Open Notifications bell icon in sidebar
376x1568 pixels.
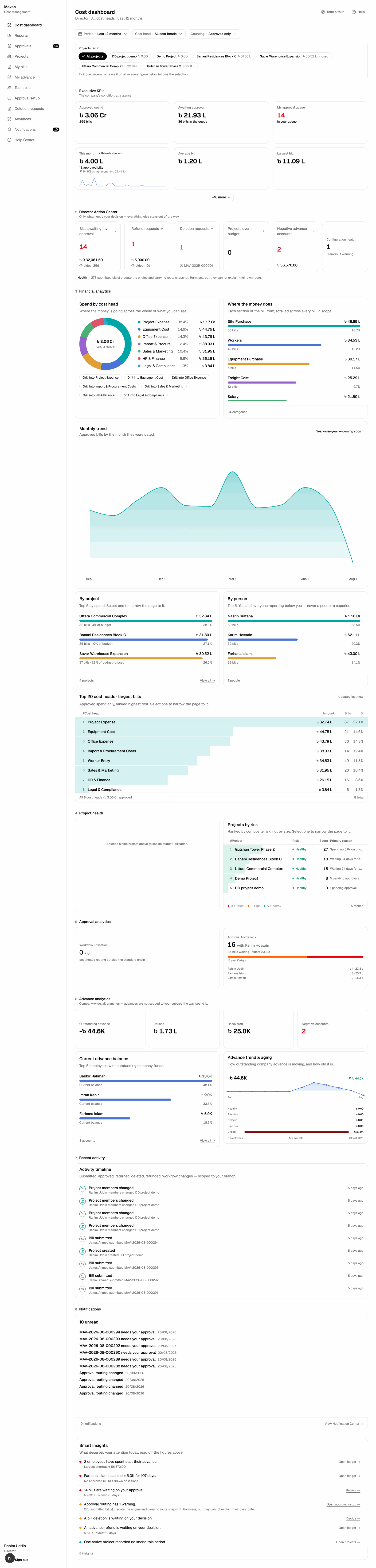click(9, 130)
